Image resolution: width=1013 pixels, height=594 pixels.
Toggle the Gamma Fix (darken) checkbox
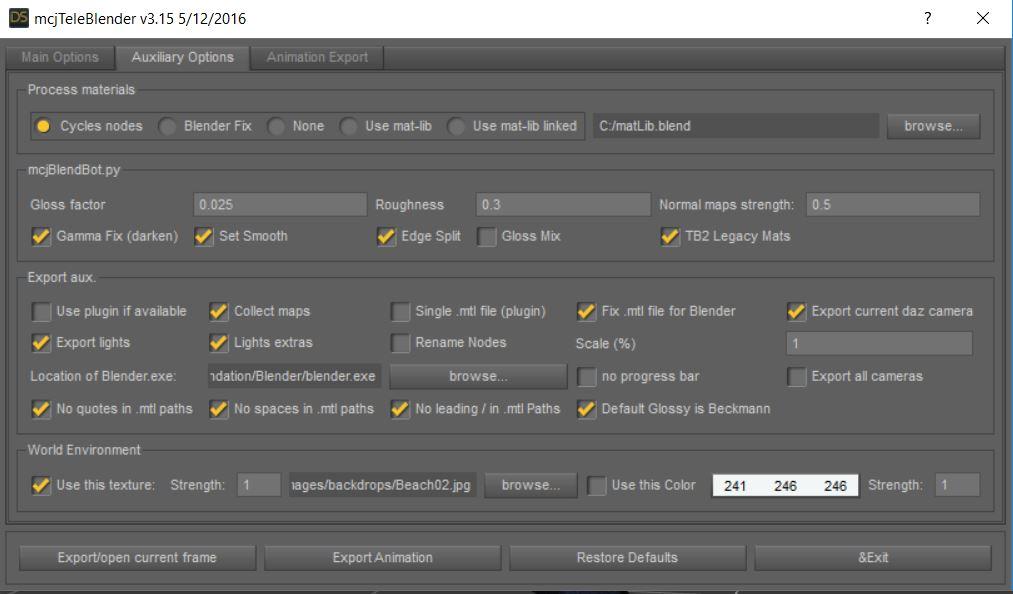tap(41, 236)
